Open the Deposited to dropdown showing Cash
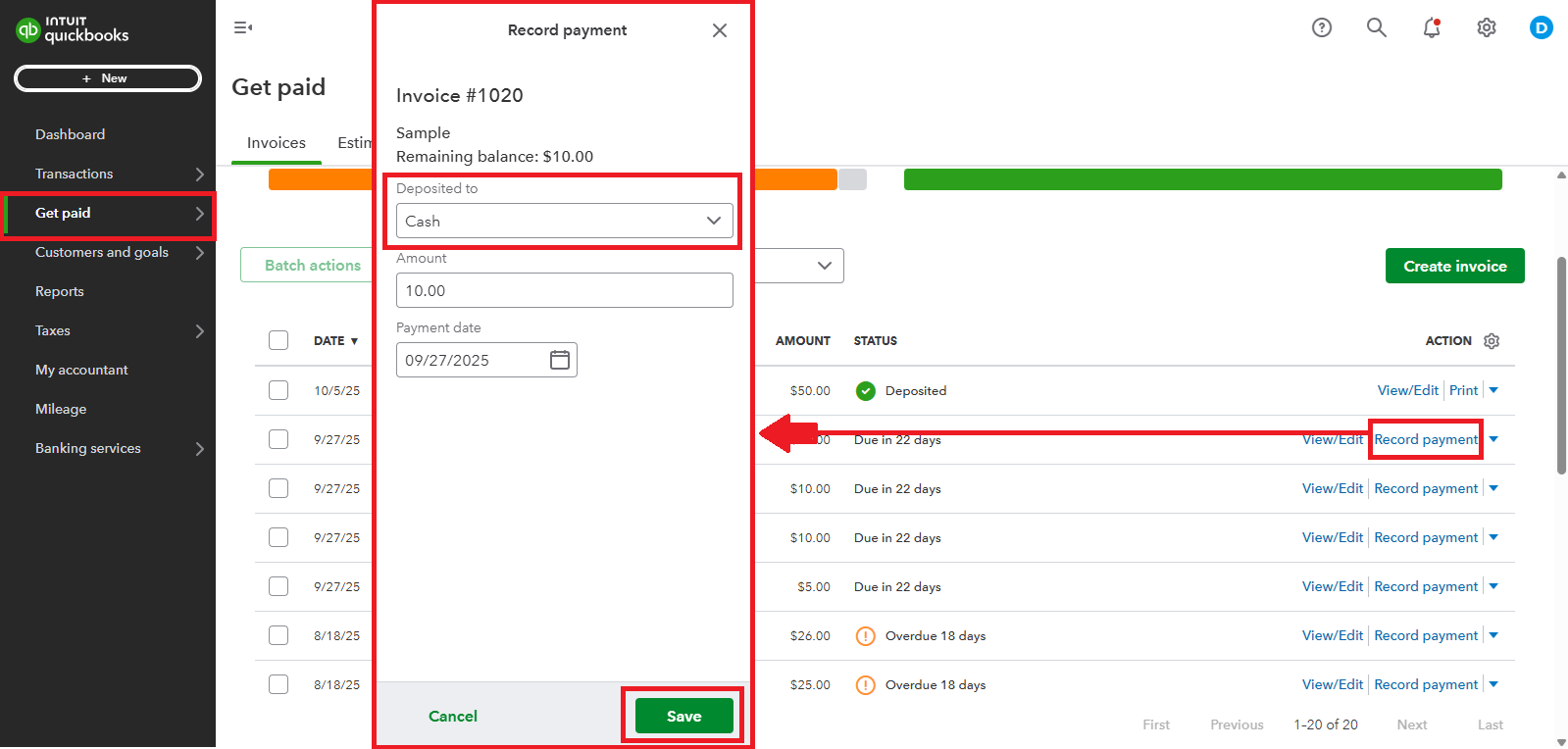 [564, 221]
